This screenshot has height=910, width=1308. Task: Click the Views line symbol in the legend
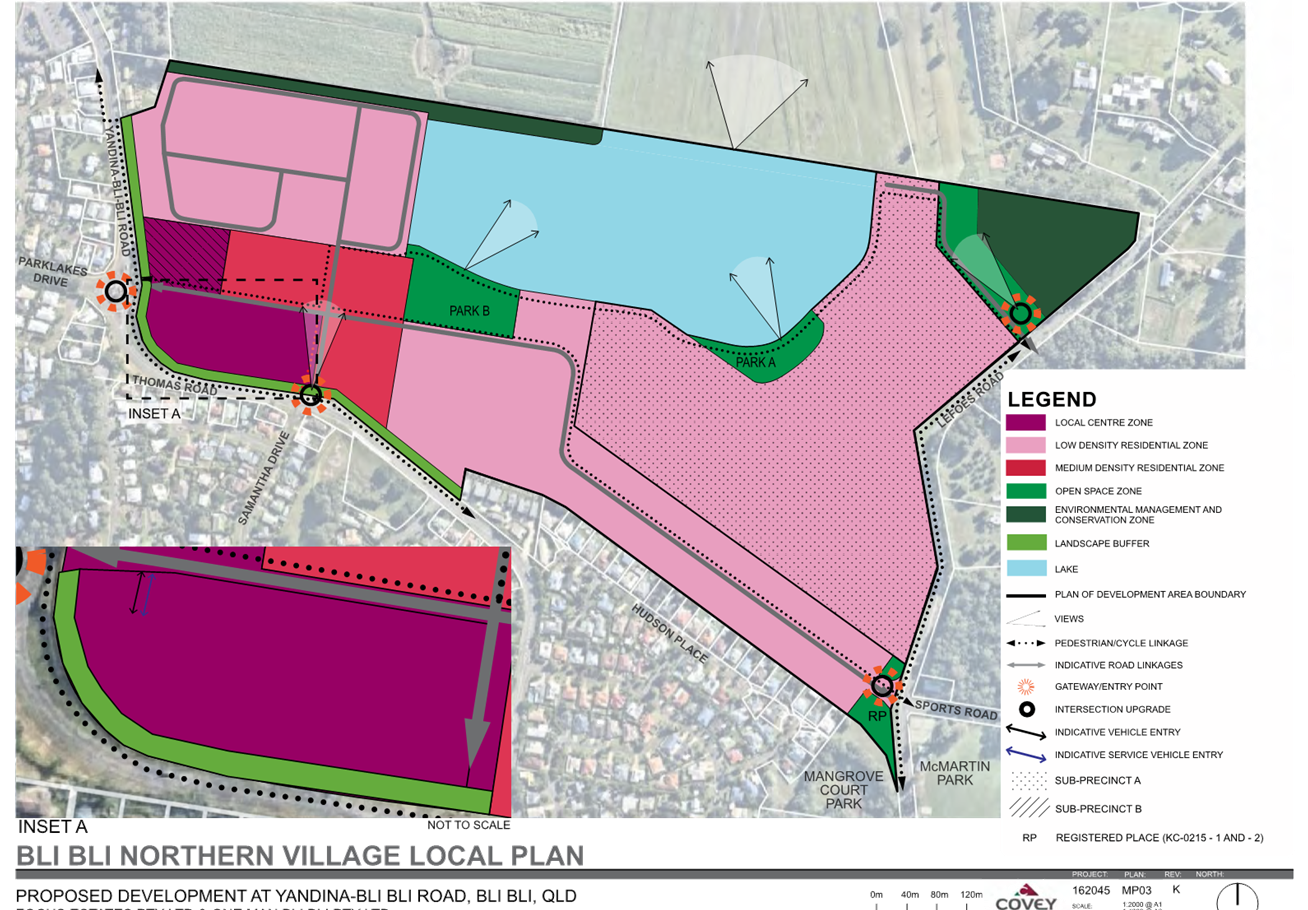(1025, 619)
